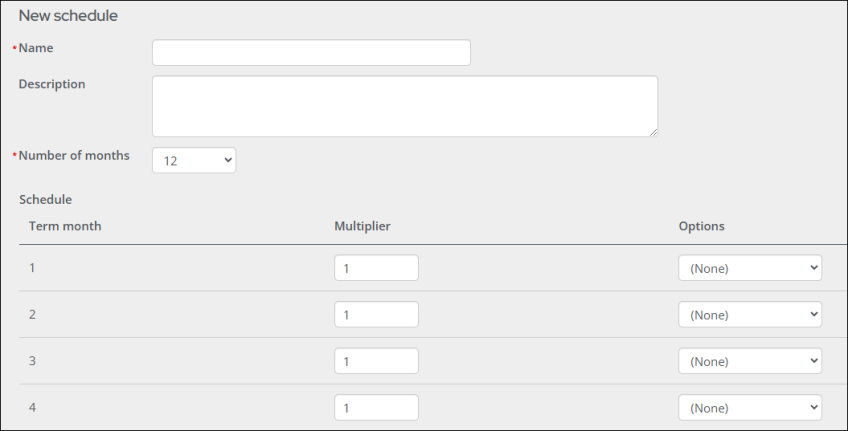Focus the Description text area
The width and height of the screenshot is (848, 431).
(x=405, y=106)
